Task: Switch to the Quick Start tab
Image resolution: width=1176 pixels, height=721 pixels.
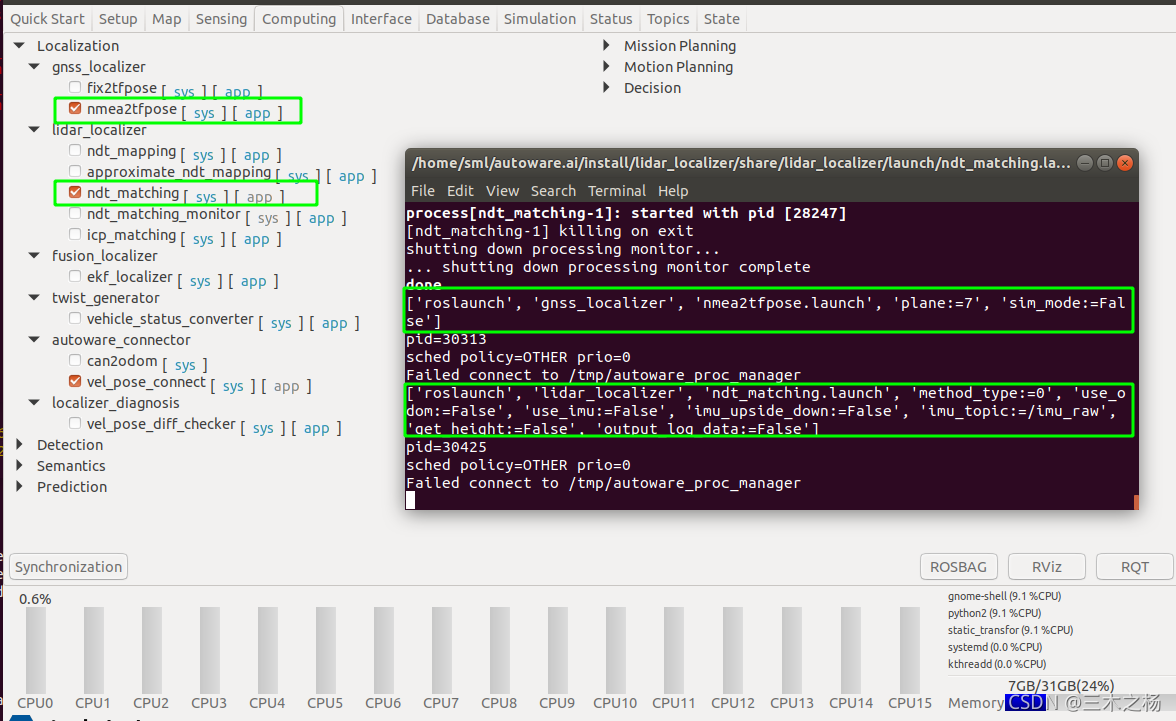Action: click(47, 19)
